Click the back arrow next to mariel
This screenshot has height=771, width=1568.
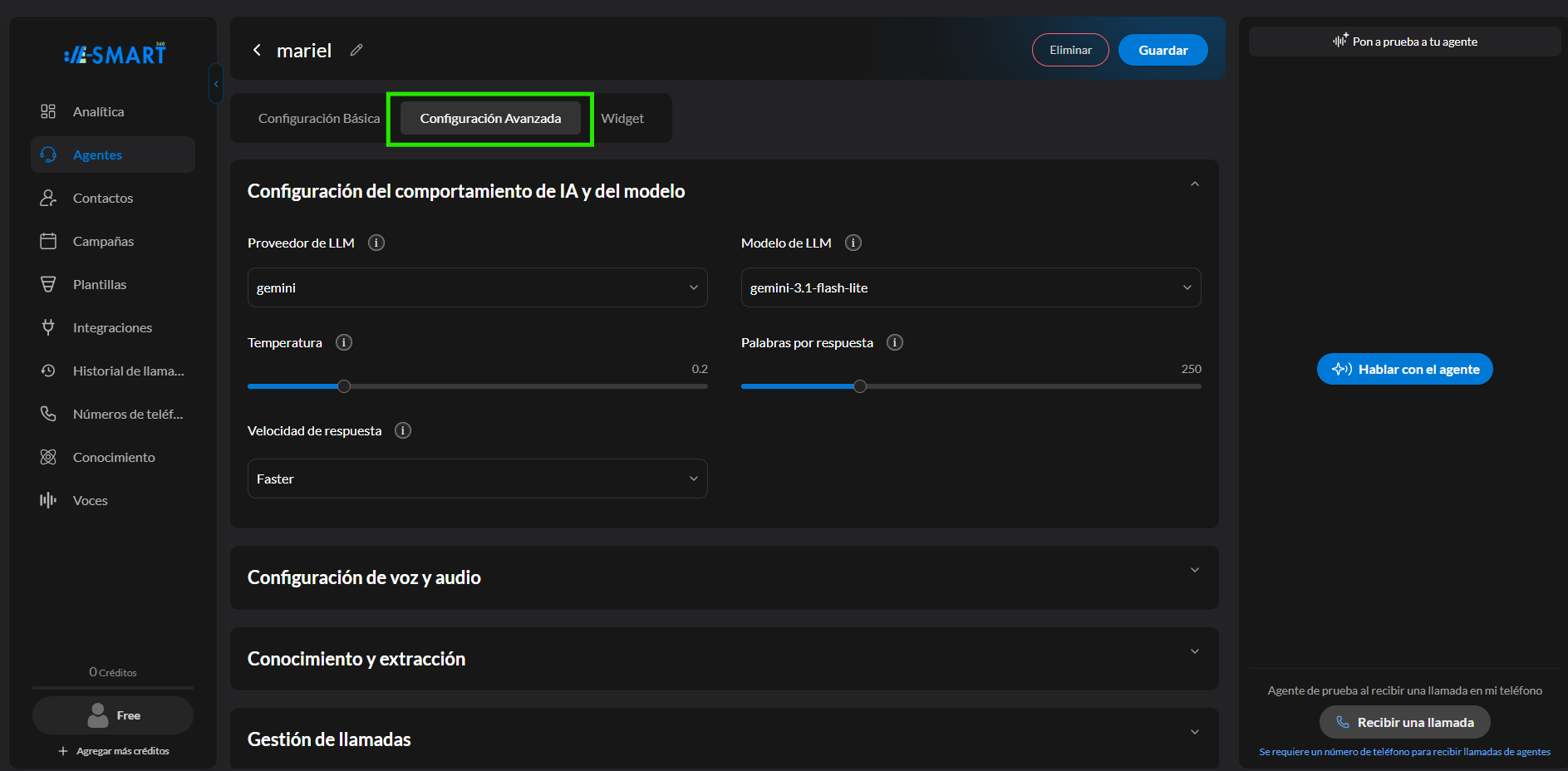[x=257, y=51]
